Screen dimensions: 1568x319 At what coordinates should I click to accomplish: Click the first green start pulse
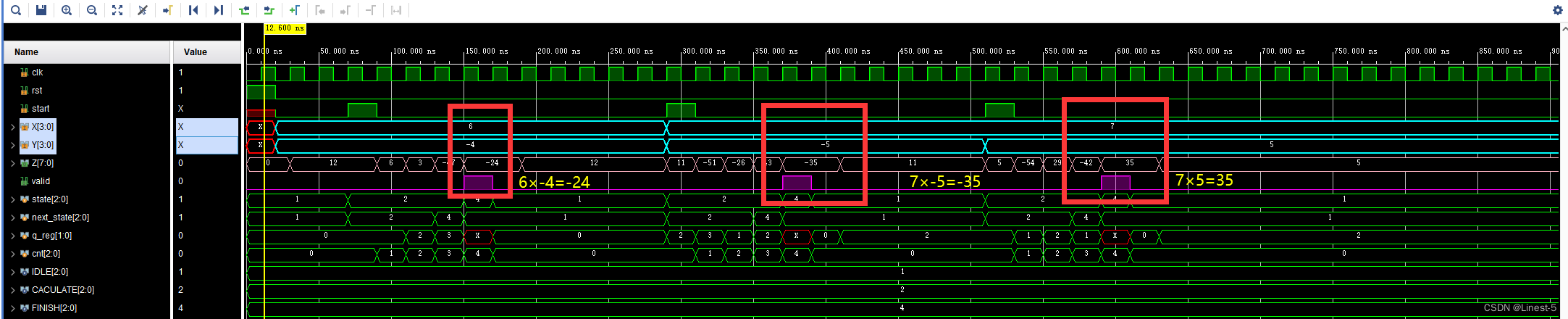[x=362, y=109]
